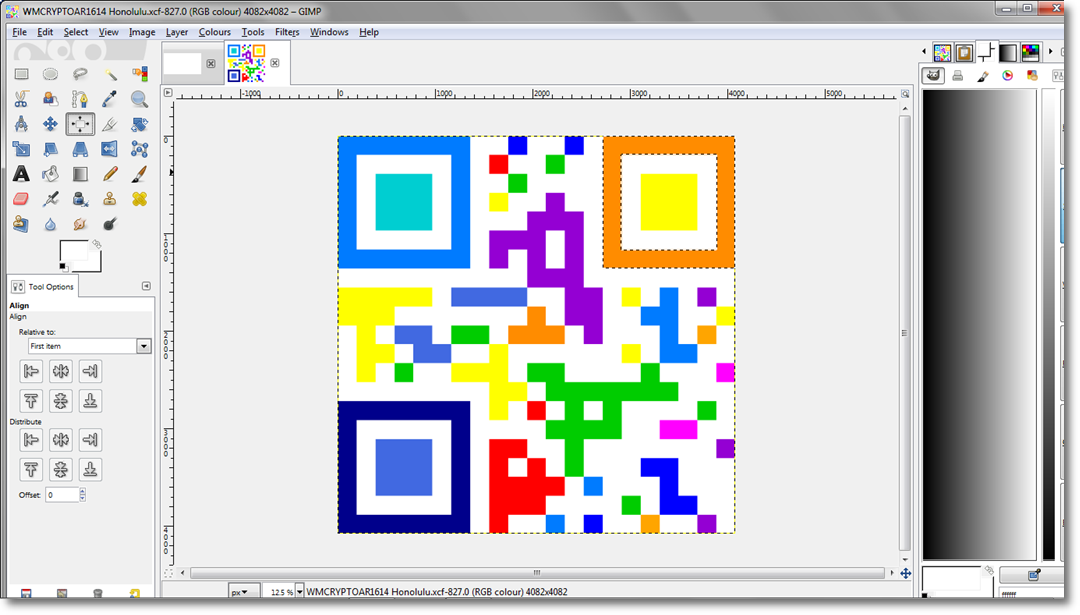Switch colour selector to Palette mode
Image resolution: width=1080 pixels, height=615 pixels.
click(1032, 76)
